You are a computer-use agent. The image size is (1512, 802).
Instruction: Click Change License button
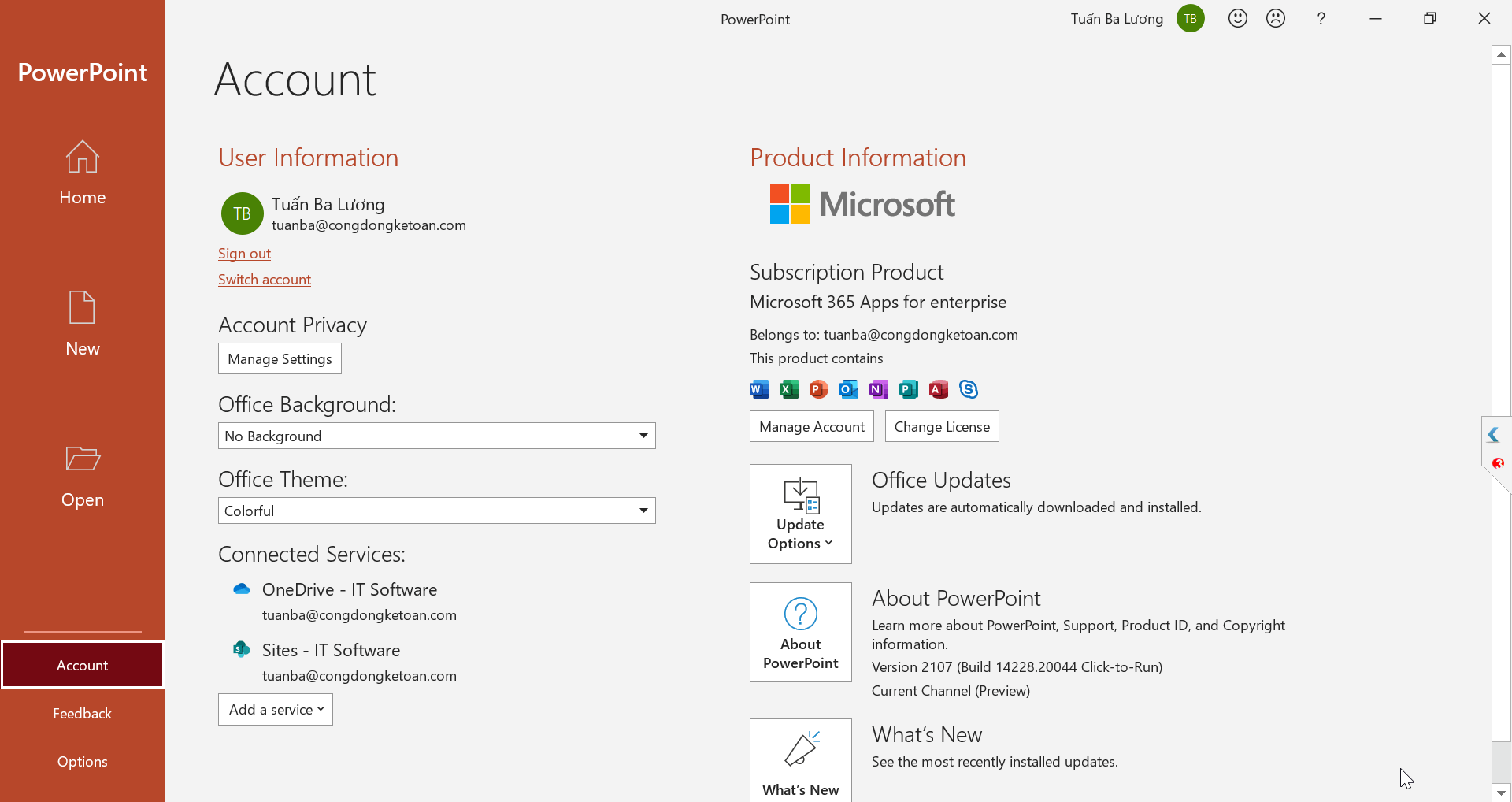[942, 426]
